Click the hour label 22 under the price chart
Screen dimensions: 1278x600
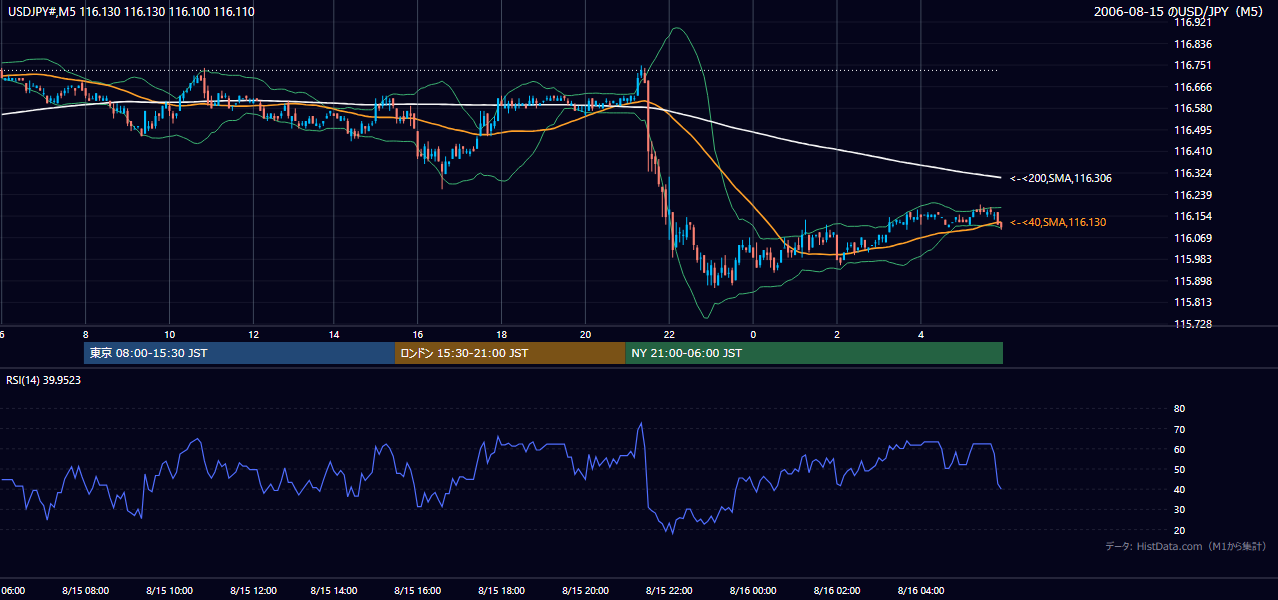[670, 334]
